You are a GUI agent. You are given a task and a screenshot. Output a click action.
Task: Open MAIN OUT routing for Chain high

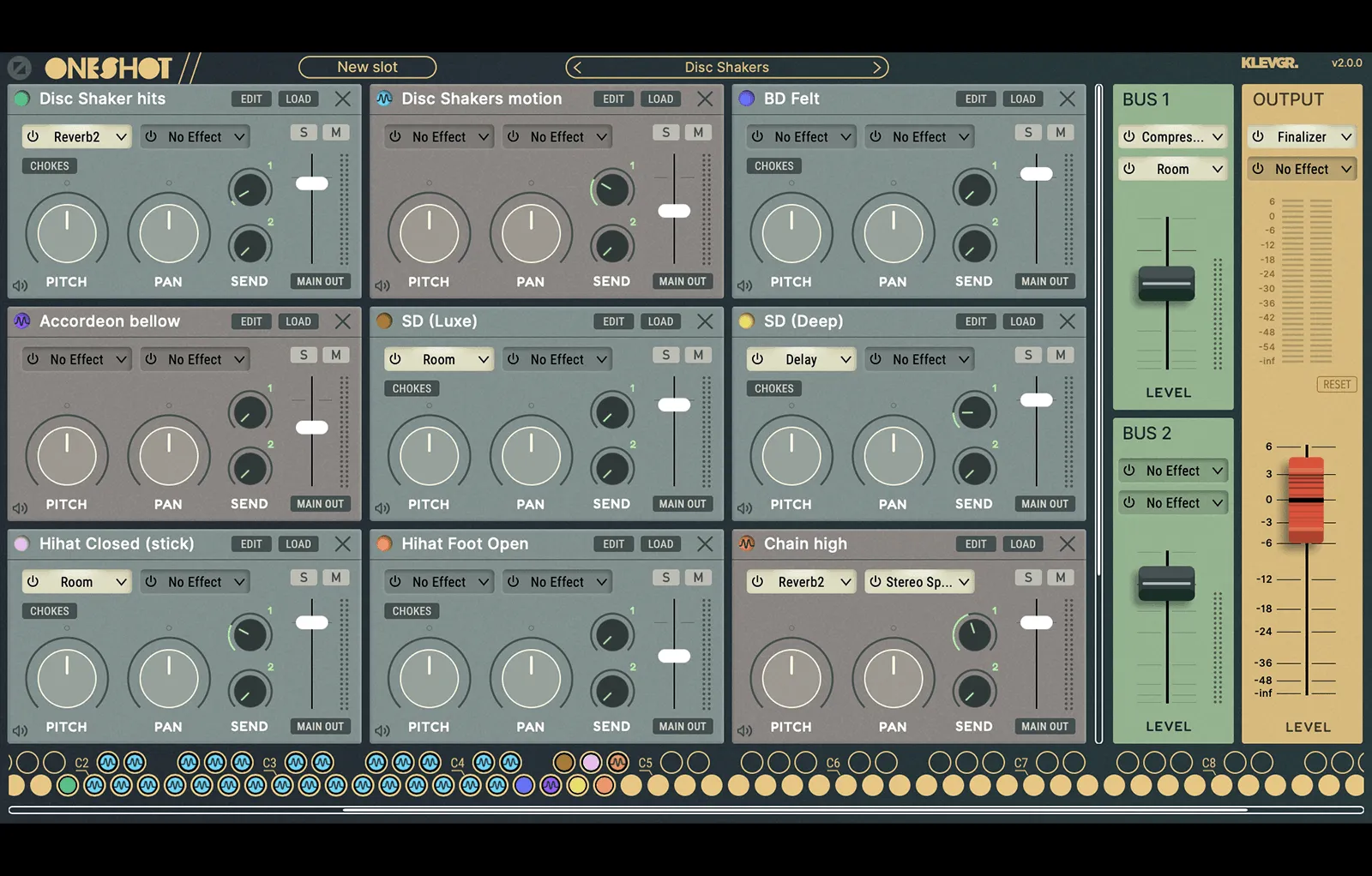(1045, 726)
